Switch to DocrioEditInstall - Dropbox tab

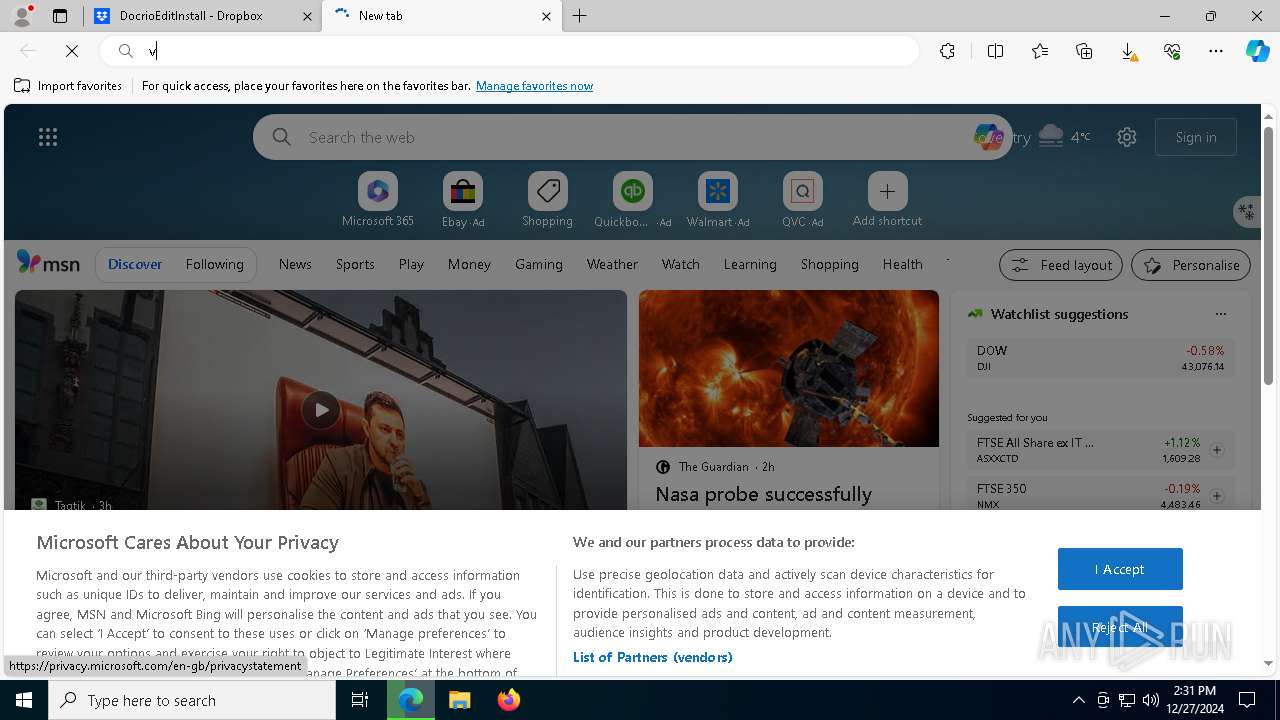tap(201, 16)
